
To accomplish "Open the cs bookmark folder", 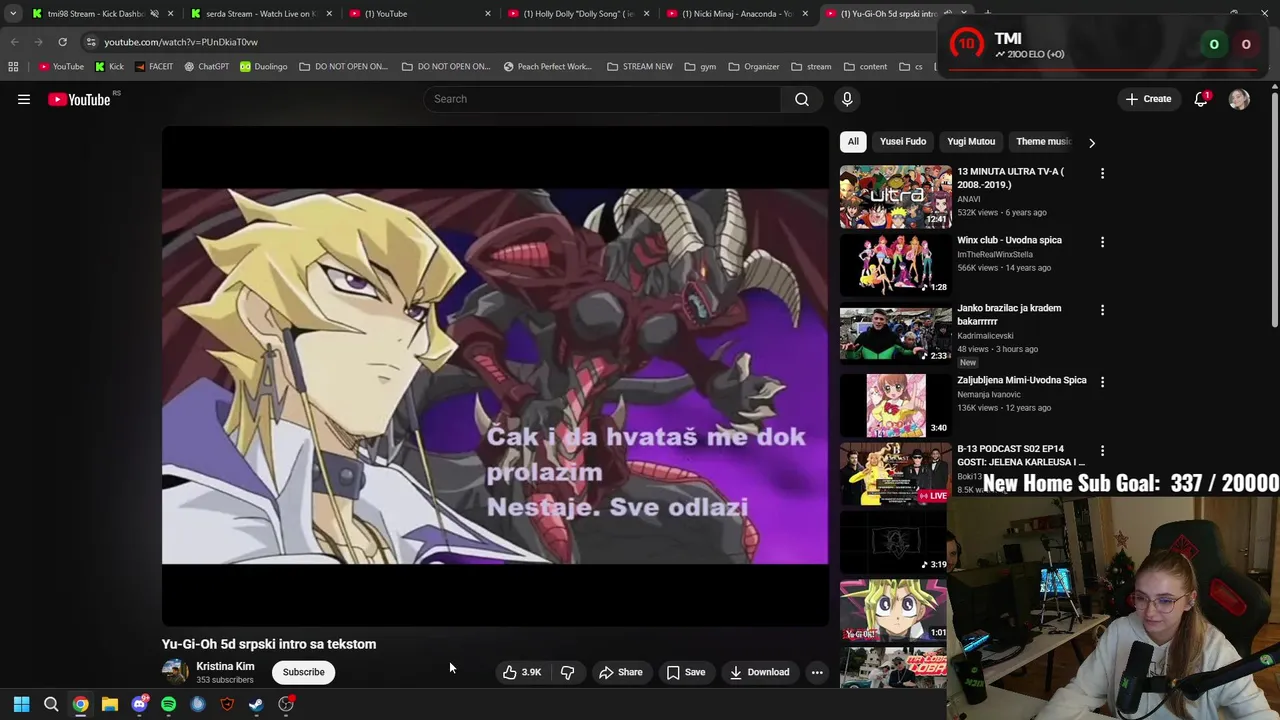I will (910, 67).
